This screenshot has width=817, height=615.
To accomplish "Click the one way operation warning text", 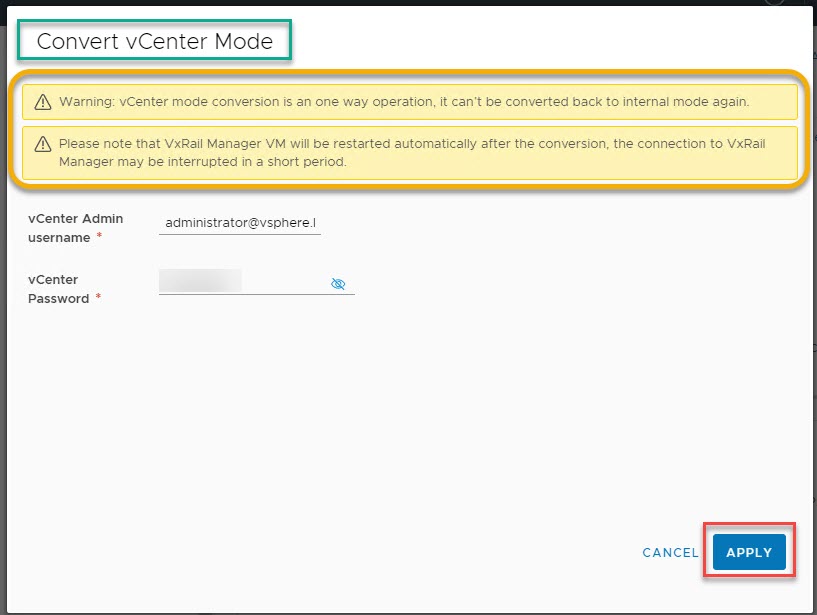I will point(404,102).
